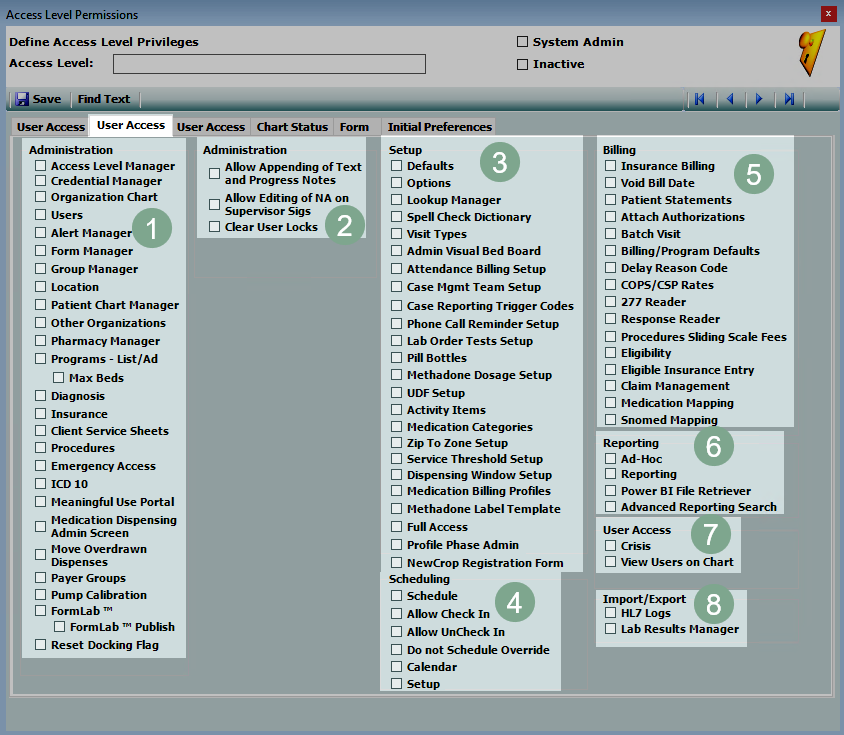Go to next record arrow

(x=759, y=99)
